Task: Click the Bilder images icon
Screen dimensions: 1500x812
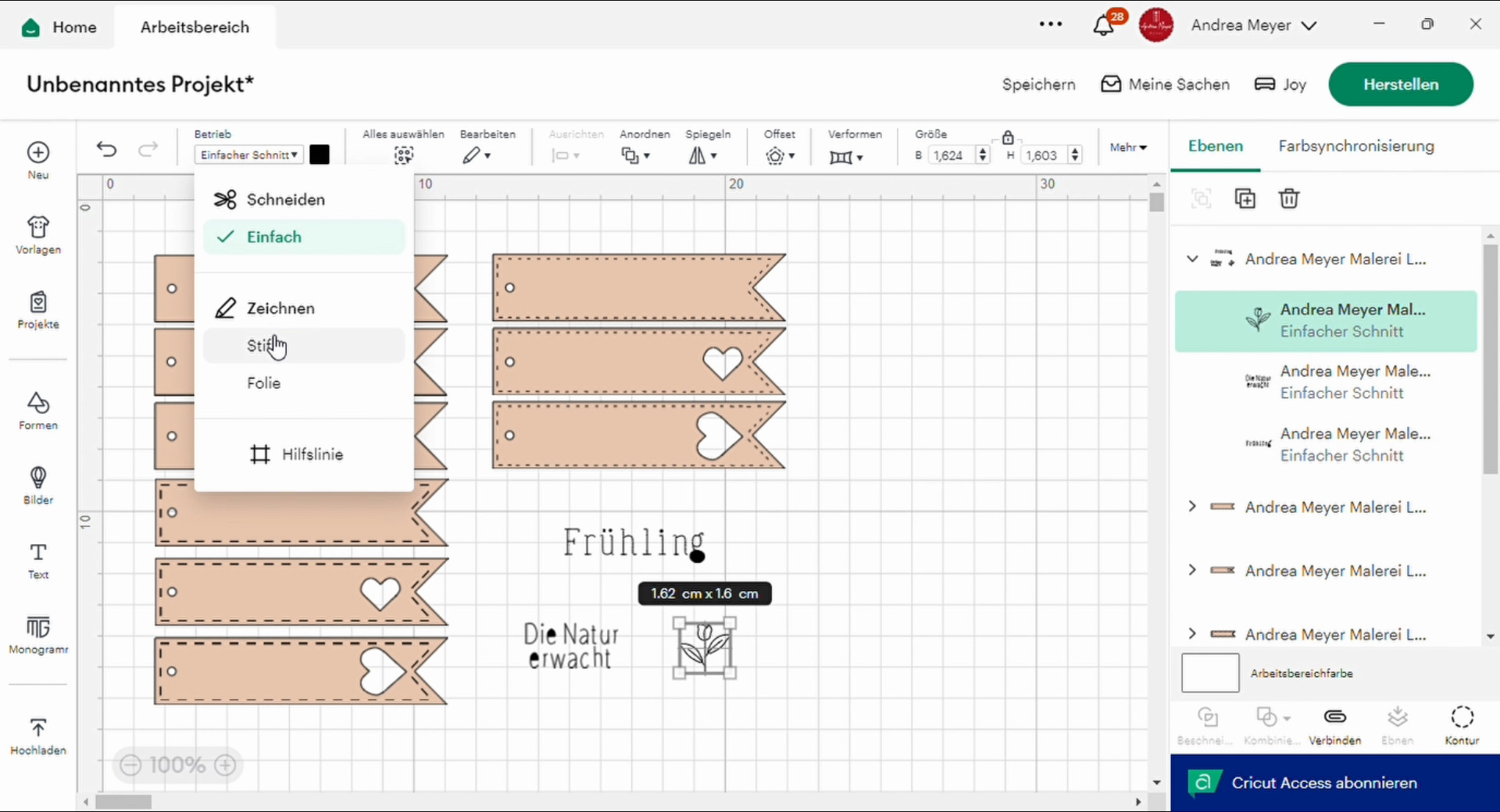Action: click(37, 486)
